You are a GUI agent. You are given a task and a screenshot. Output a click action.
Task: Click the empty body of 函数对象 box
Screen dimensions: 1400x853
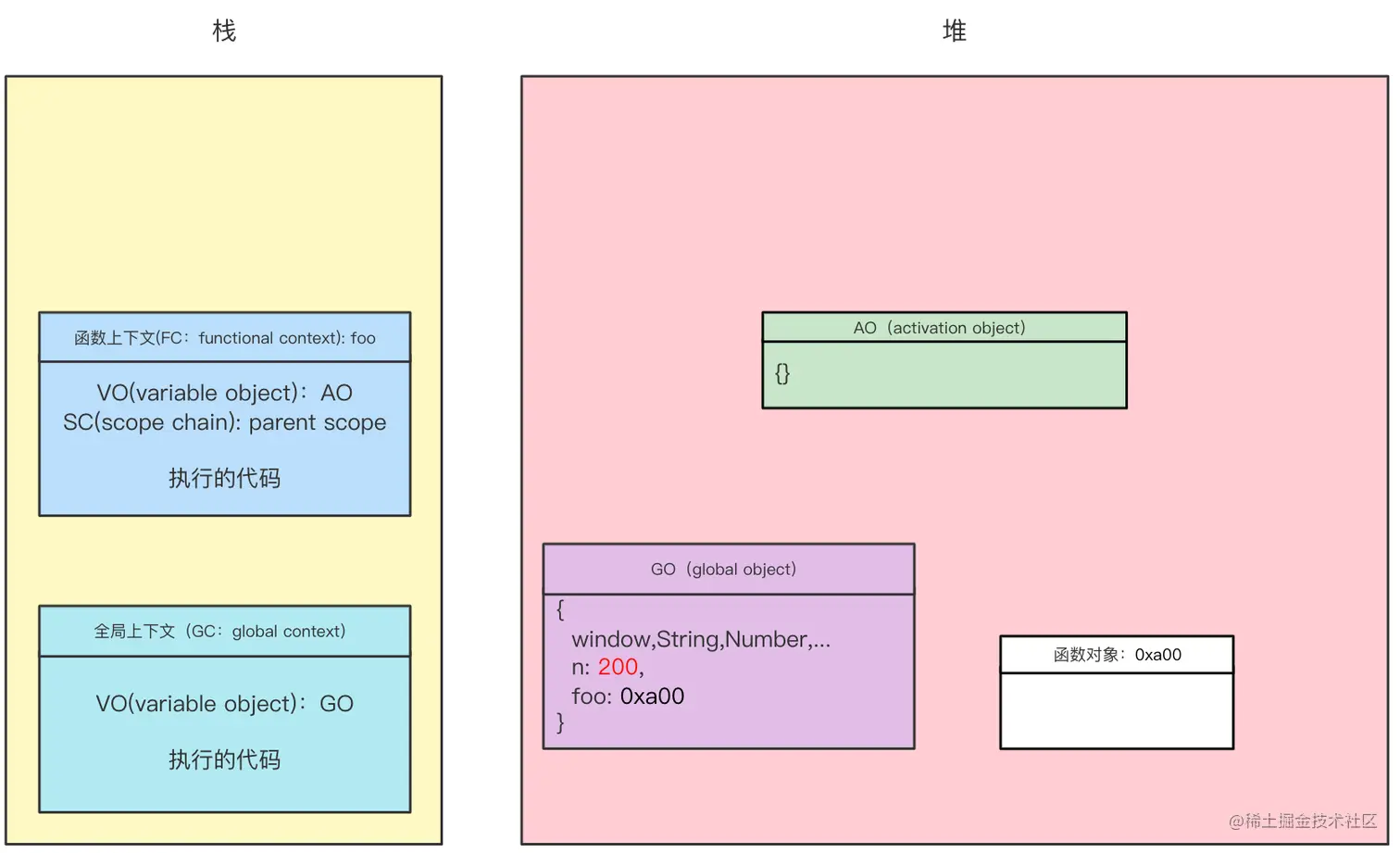(1117, 710)
